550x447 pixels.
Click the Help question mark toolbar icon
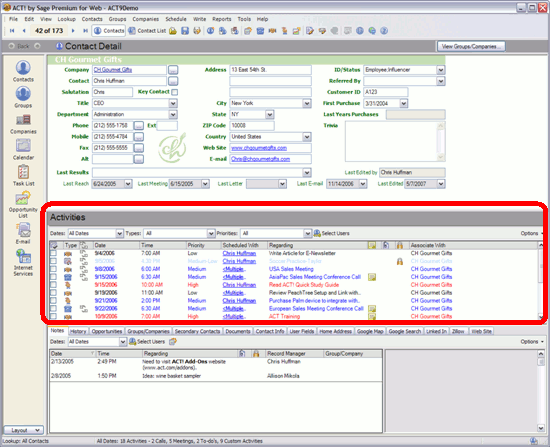[x=384, y=31]
